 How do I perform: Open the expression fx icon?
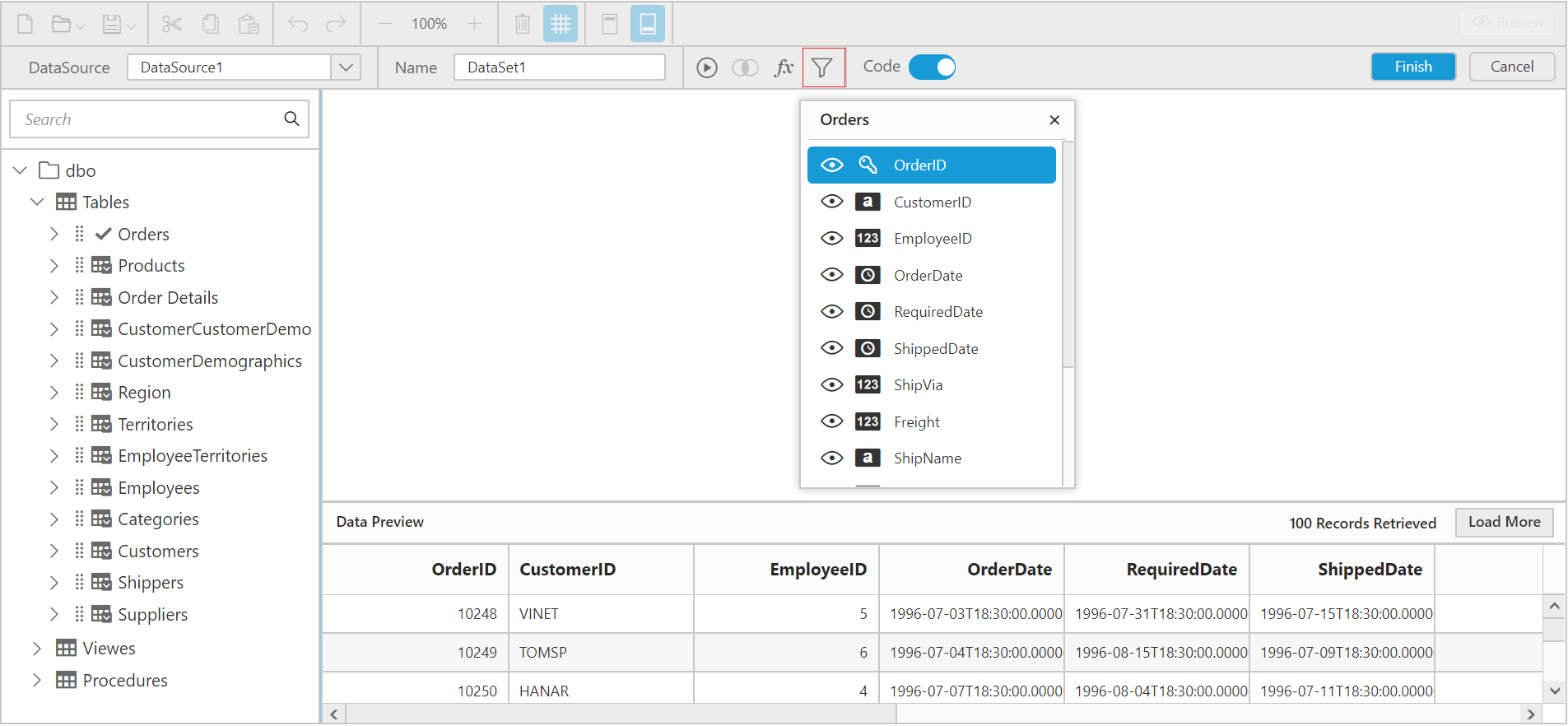783,67
